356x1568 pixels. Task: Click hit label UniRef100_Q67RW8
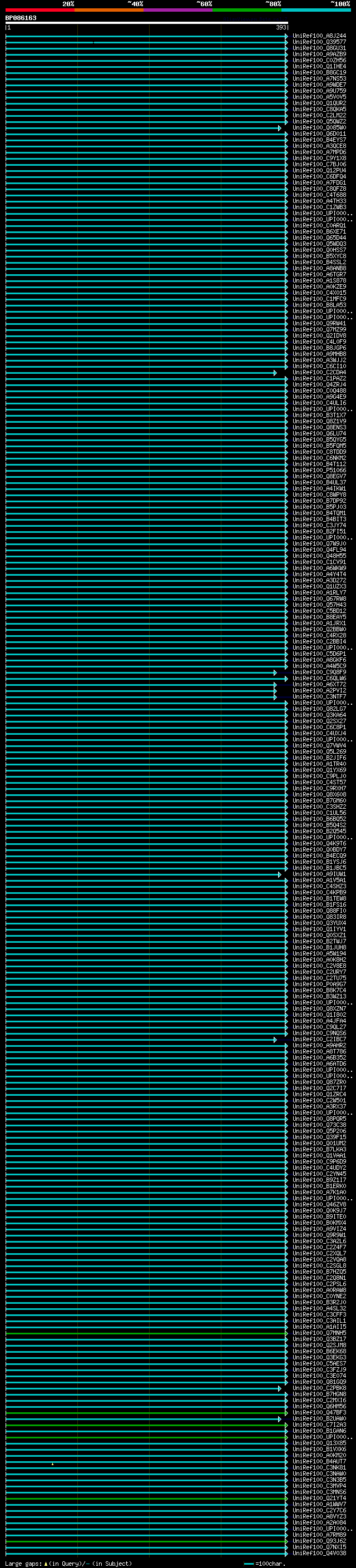click(x=319, y=599)
